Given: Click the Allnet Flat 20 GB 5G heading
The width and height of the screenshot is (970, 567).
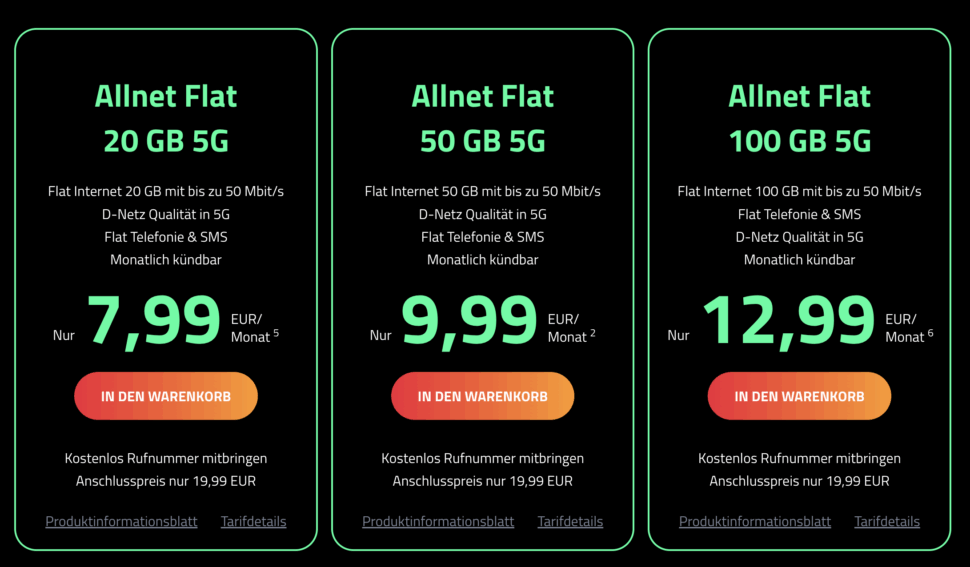Looking at the screenshot, I should 166,119.
